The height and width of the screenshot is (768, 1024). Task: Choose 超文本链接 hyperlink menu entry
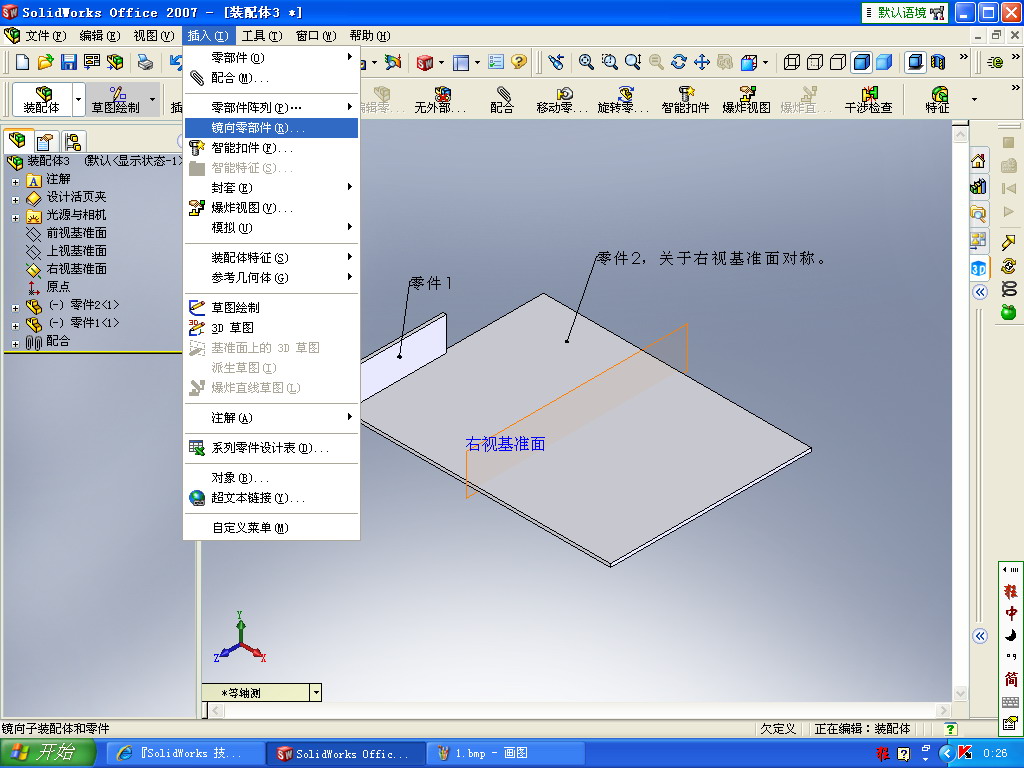[271, 498]
